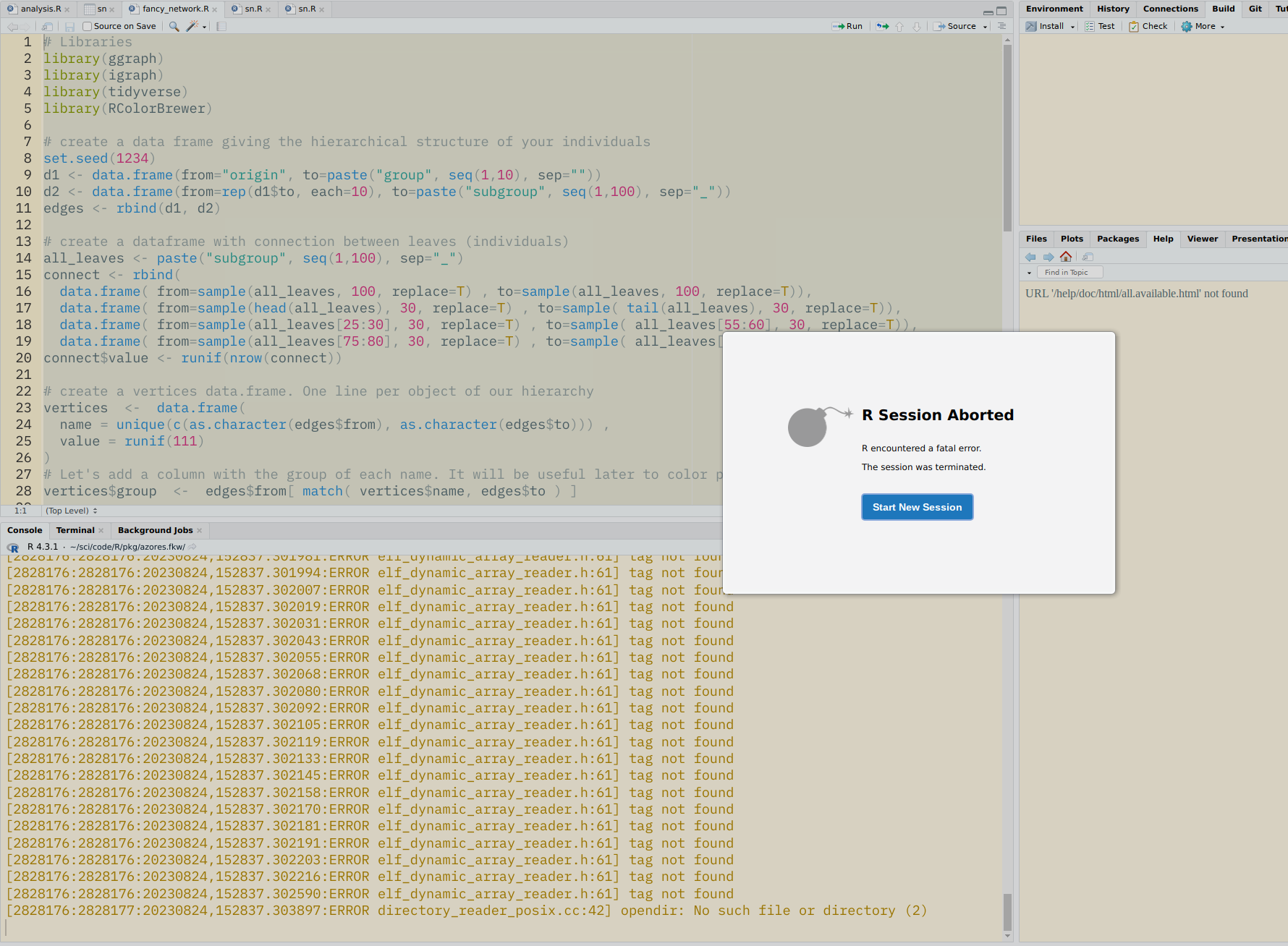Open help topic in a new window
The height and width of the screenshot is (946, 1288).
click(x=1088, y=256)
